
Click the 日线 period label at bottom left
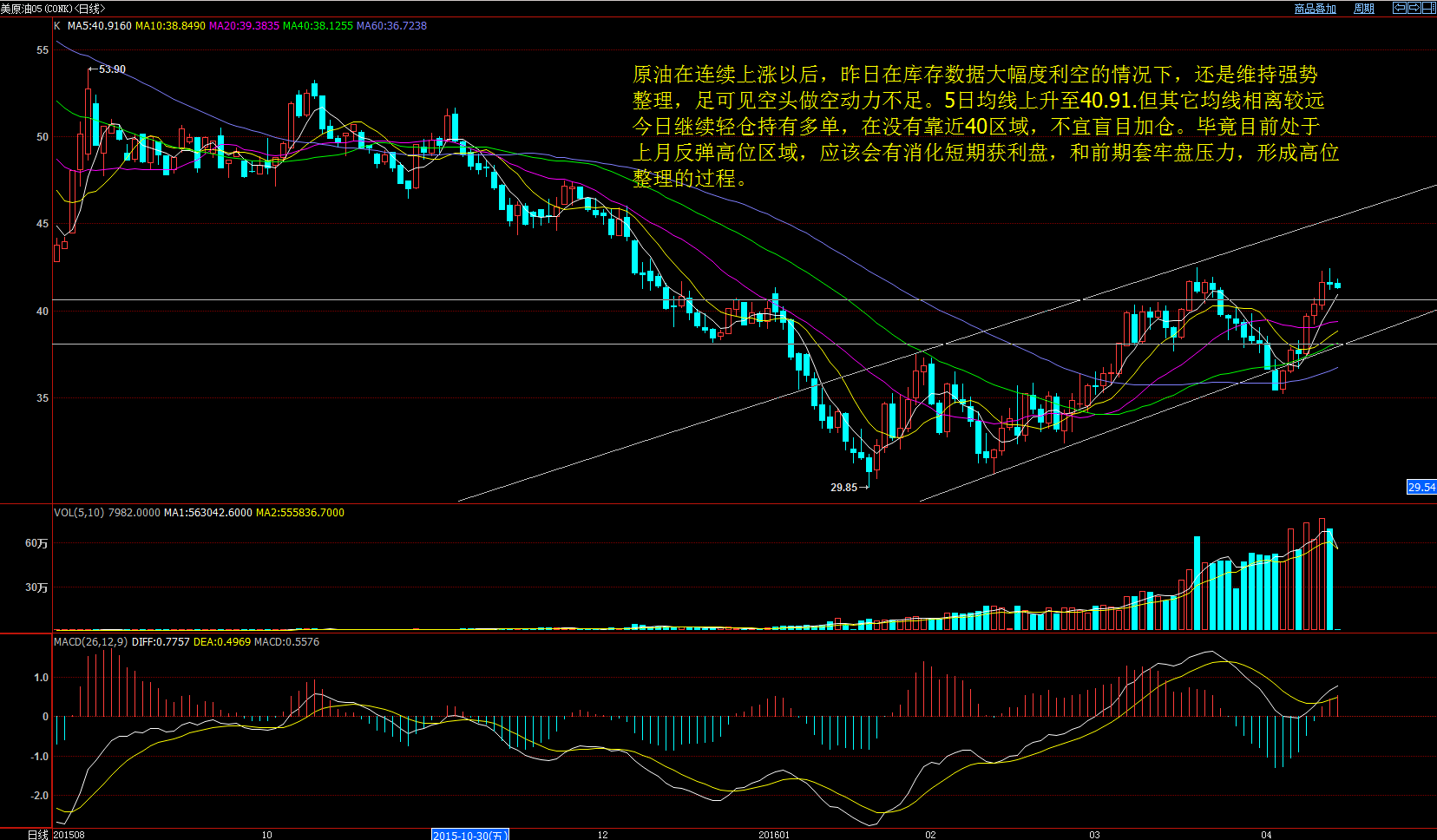point(37,834)
